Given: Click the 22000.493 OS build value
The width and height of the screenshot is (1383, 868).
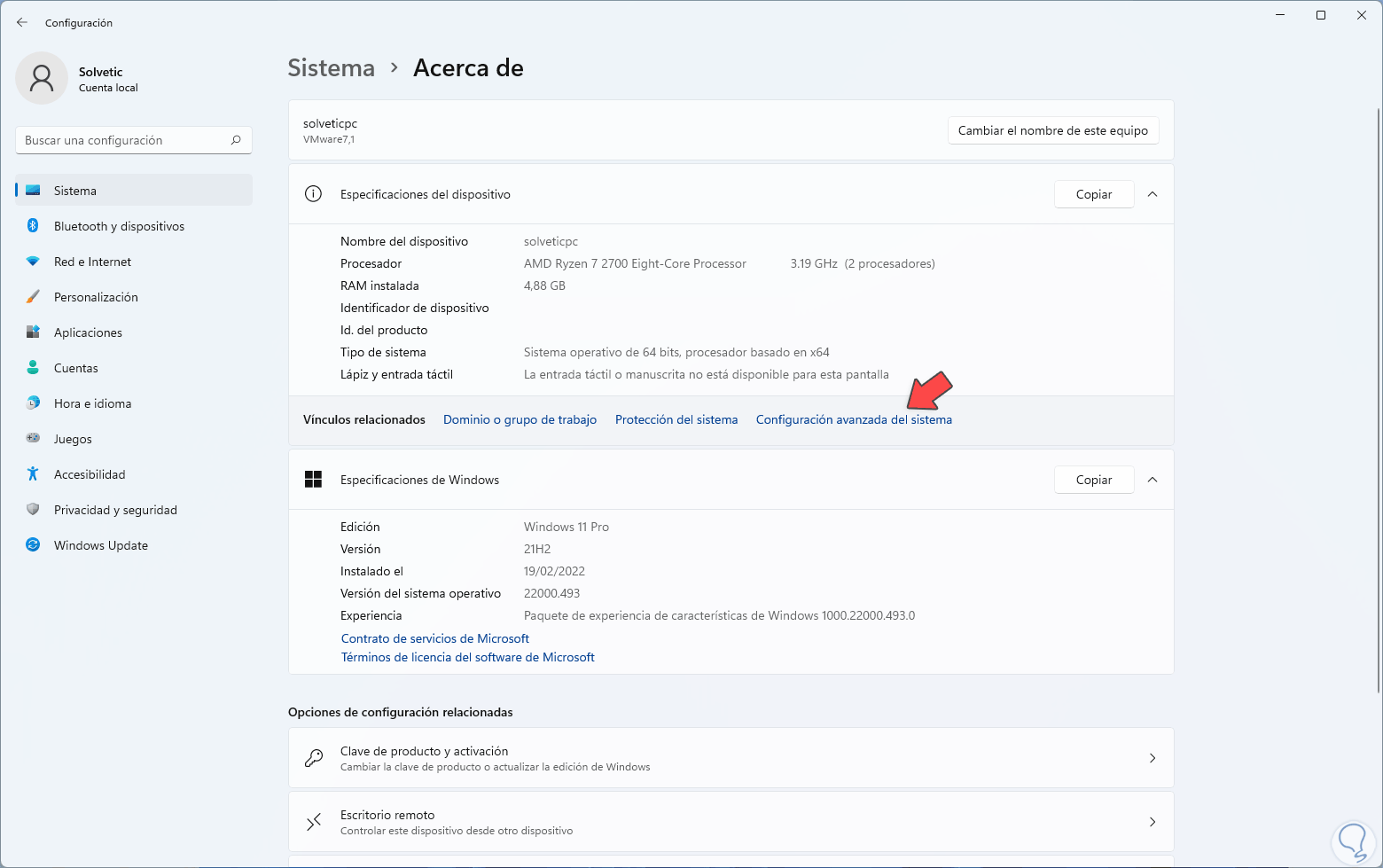Looking at the screenshot, I should [551, 593].
